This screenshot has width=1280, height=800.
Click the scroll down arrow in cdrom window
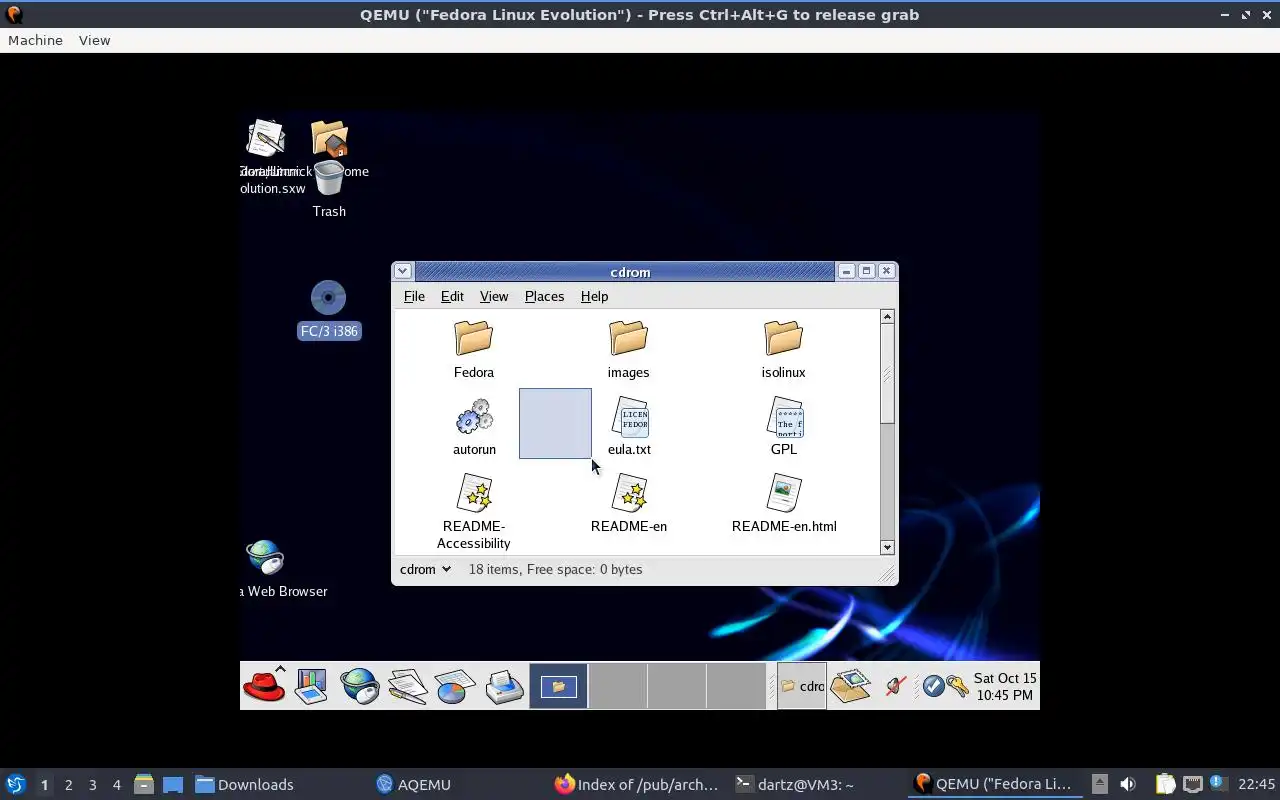tap(887, 547)
